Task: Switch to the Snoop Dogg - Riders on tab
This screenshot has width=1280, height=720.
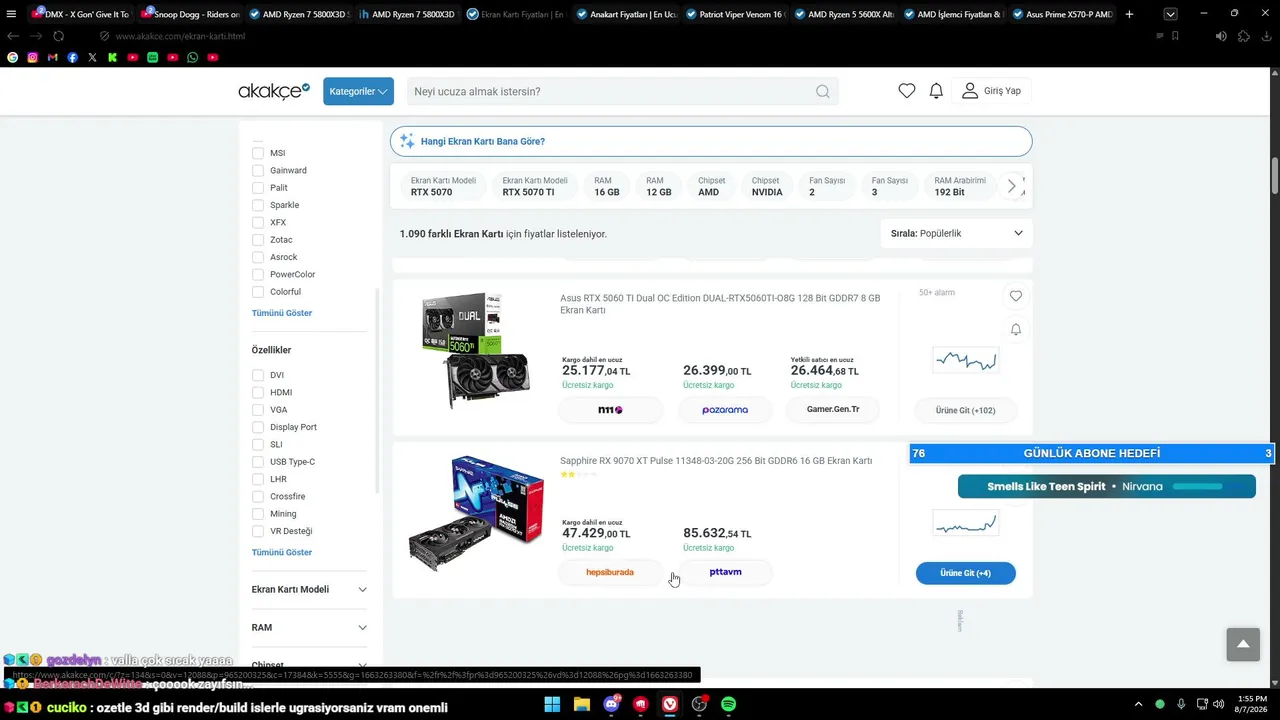Action: (x=190, y=14)
